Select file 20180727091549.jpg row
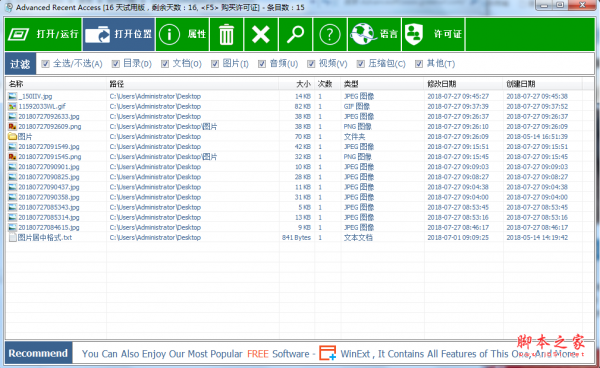The width and height of the screenshot is (600, 368). (300, 147)
